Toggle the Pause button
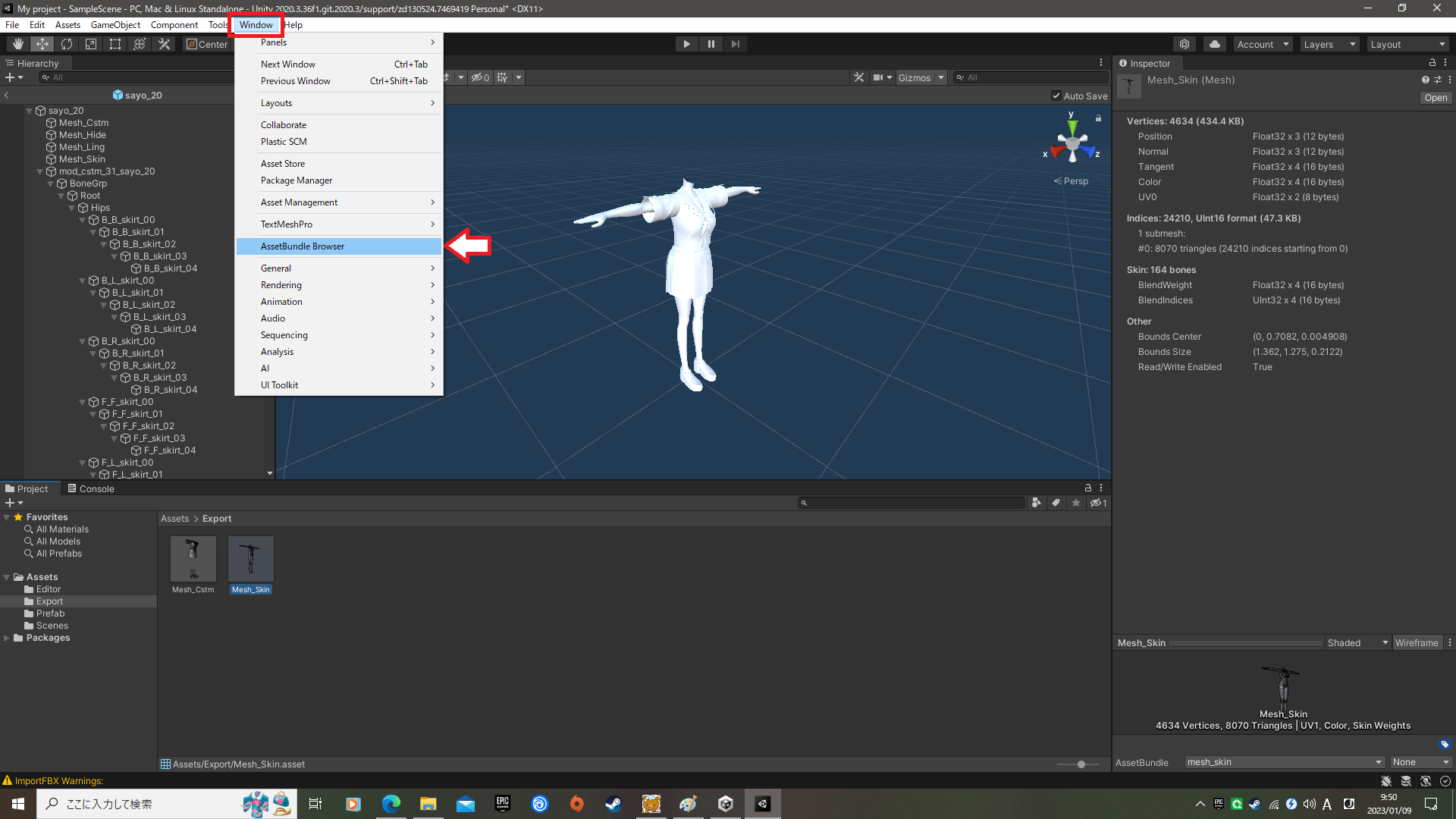This screenshot has height=819, width=1456. pyautogui.click(x=711, y=44)
